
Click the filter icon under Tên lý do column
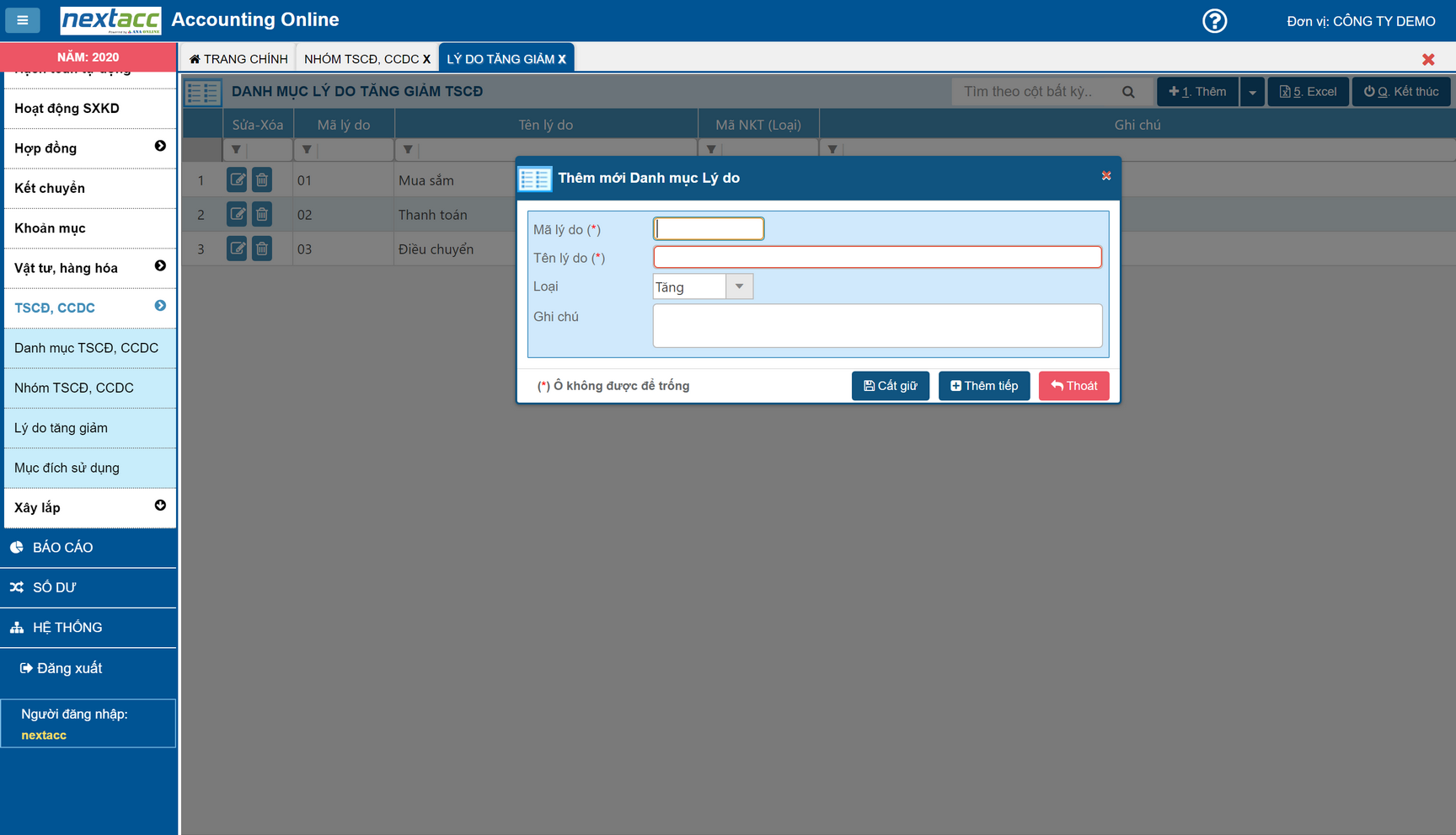tap(408, 150)
